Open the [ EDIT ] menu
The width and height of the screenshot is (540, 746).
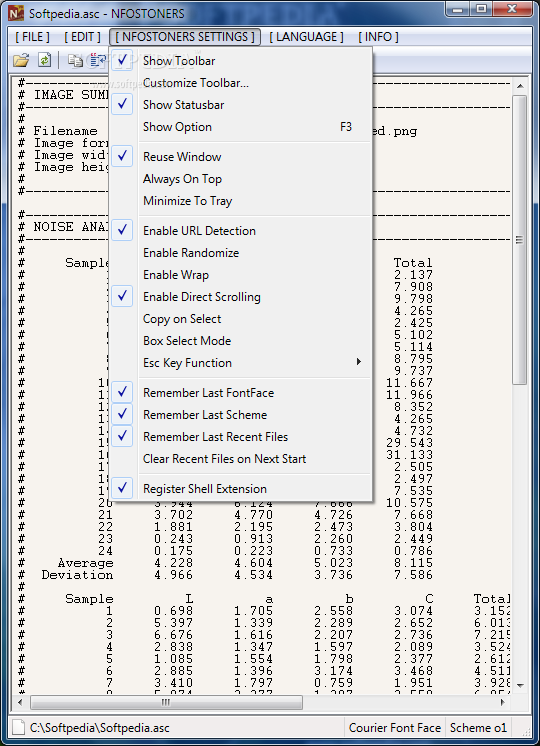tap(82, 37)
